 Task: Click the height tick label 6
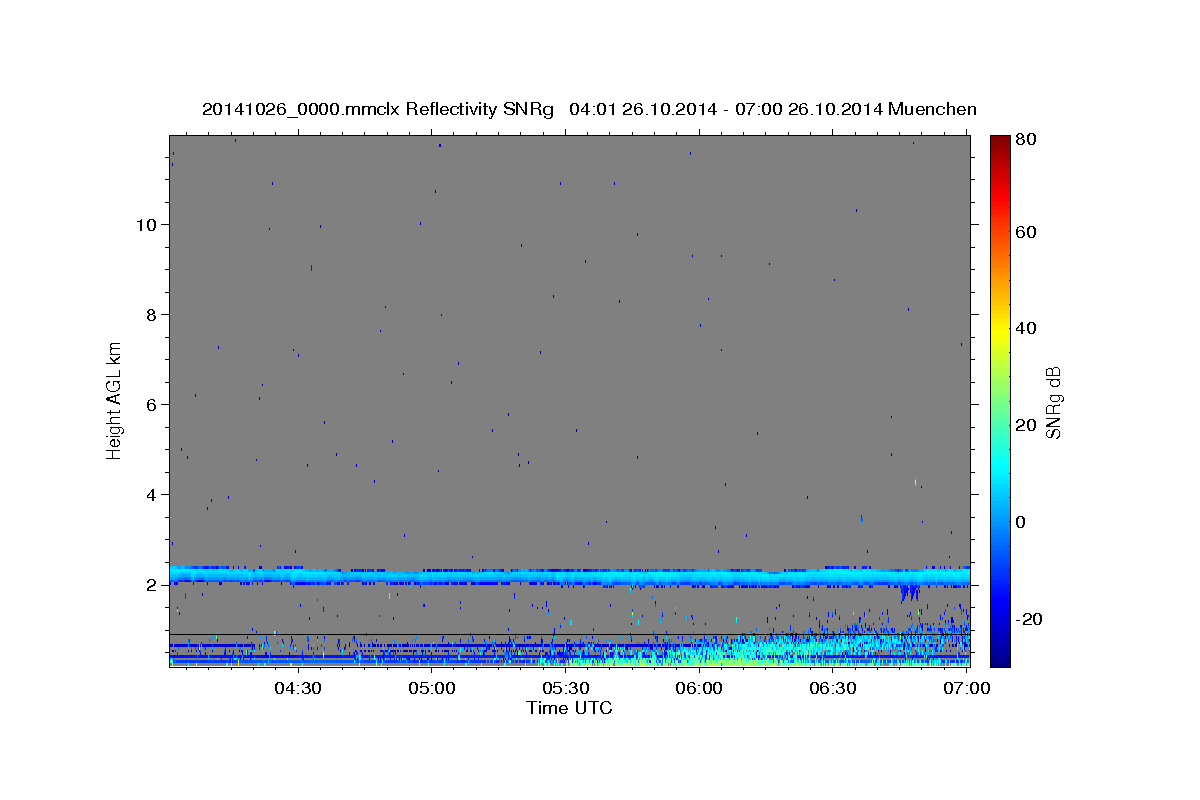154,405
